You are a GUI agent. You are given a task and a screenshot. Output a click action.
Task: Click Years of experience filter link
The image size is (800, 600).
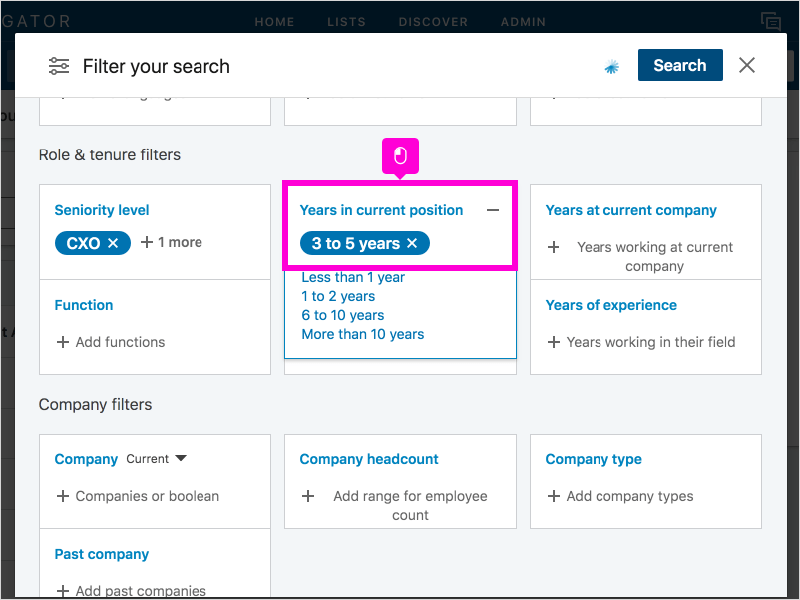(x=611, y=305)
